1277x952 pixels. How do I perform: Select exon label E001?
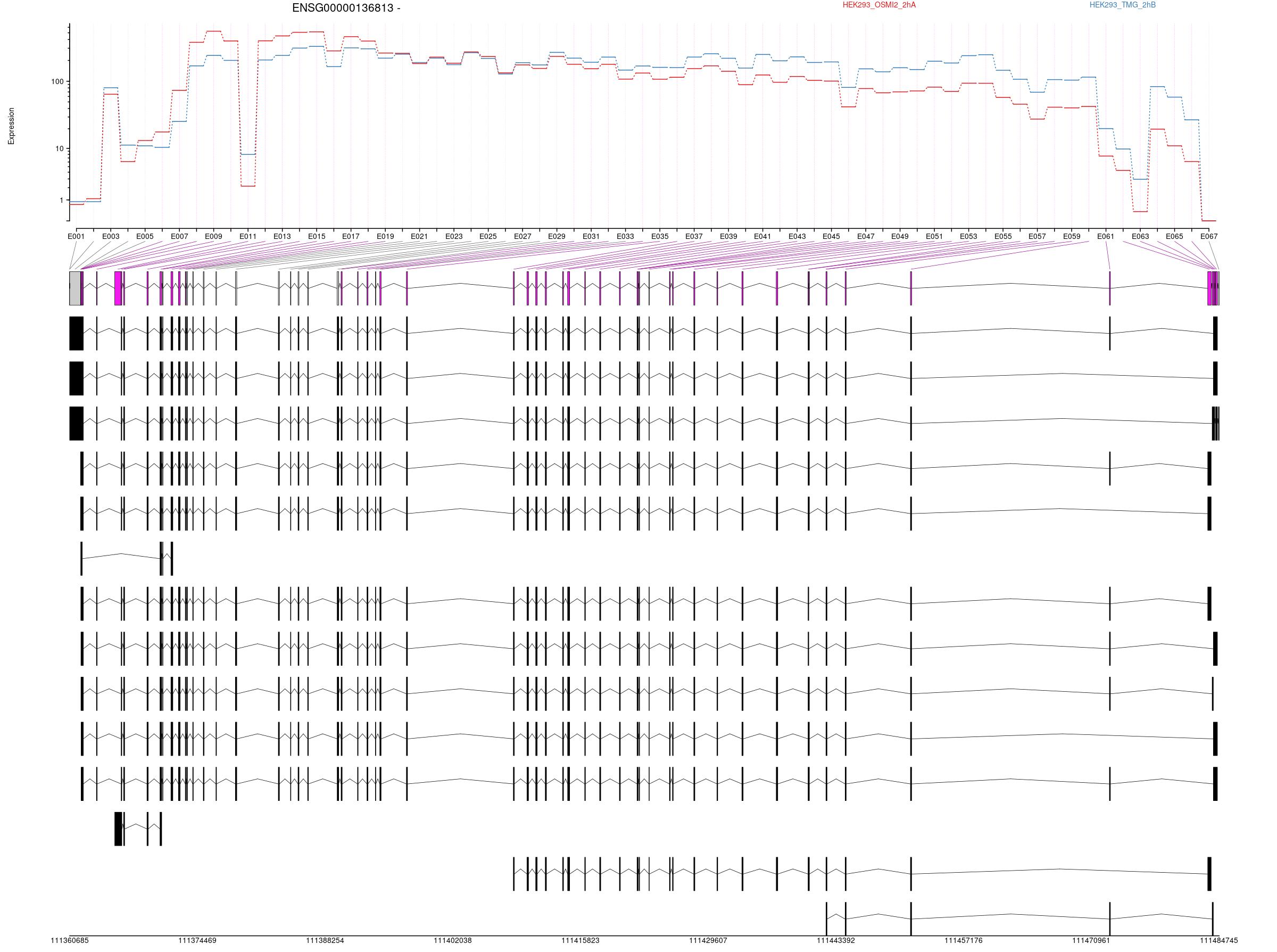pyautogui.click(x=76, y=236)
